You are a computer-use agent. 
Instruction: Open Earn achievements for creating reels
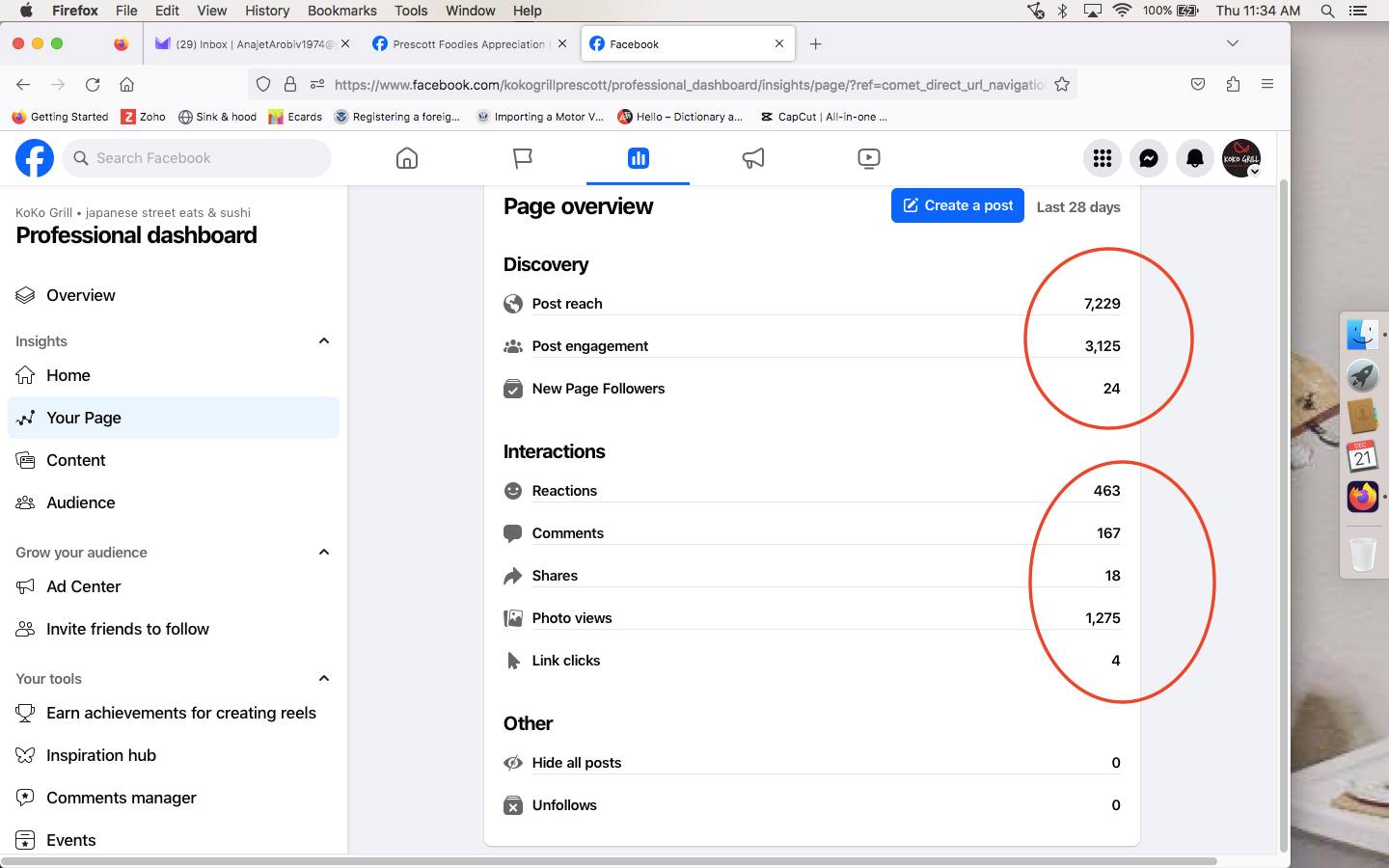pos(174,713)
